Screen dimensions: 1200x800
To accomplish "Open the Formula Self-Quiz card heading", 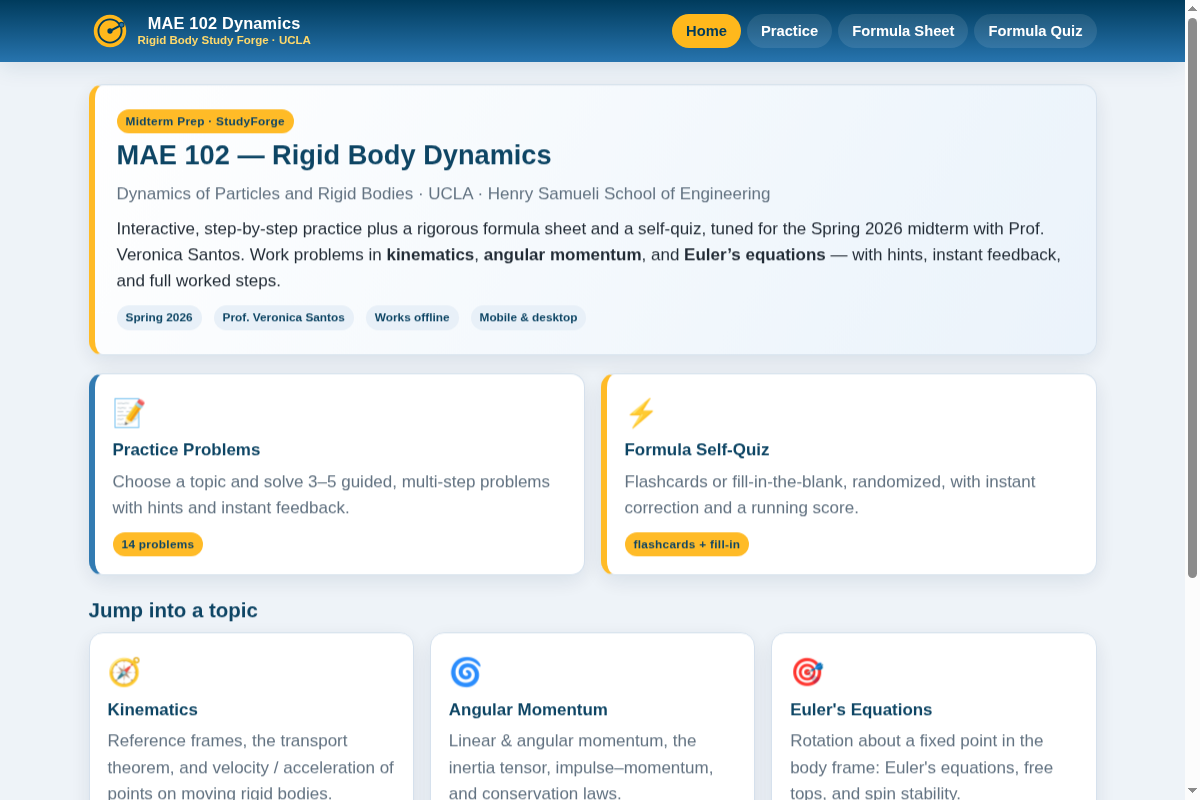I will click(697, 450).
